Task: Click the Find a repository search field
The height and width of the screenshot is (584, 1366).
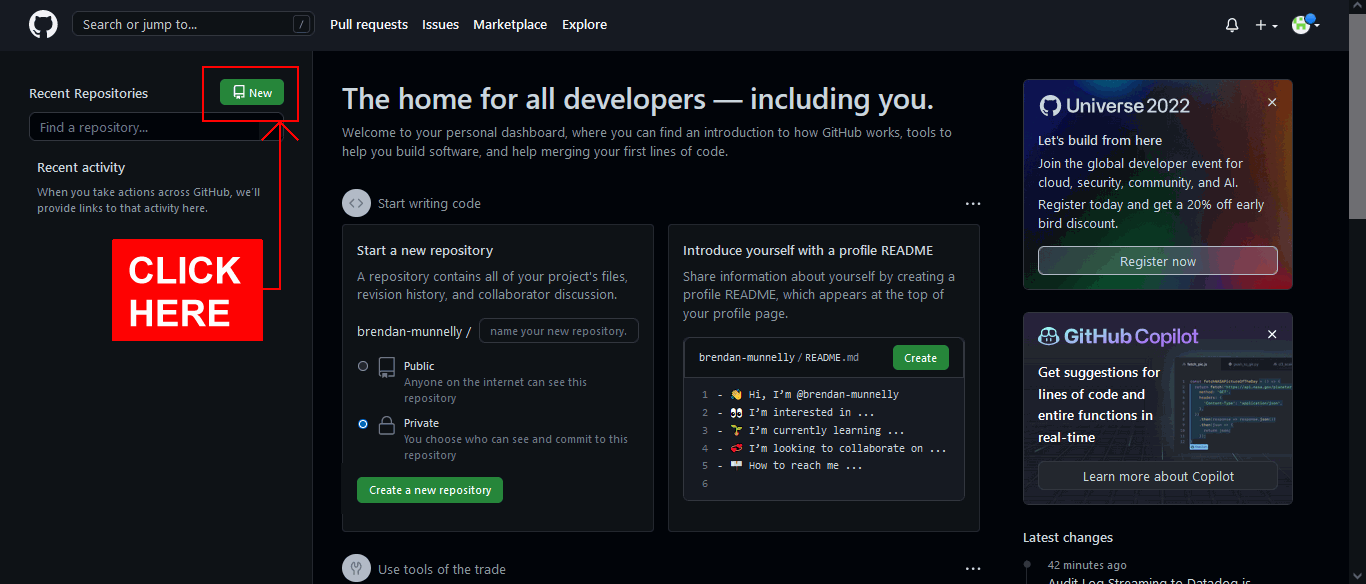Action: coord(145,127)
